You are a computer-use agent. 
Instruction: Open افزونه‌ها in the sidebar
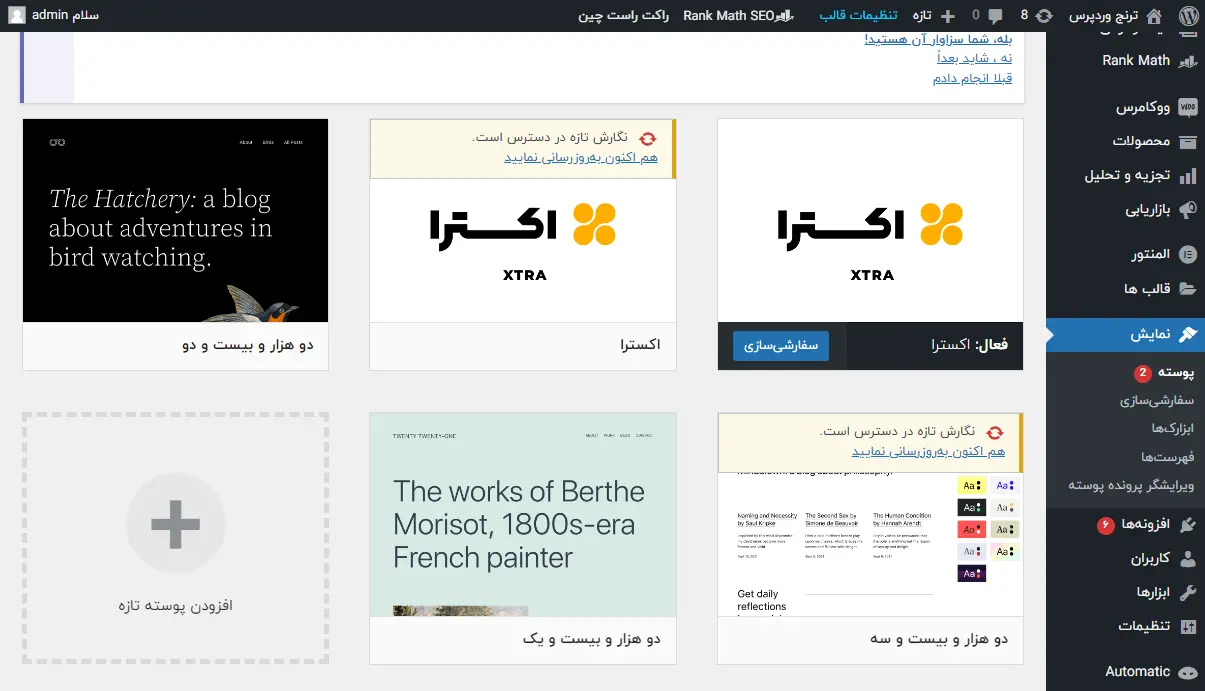pyautogui.click(x=1146, y=524)
